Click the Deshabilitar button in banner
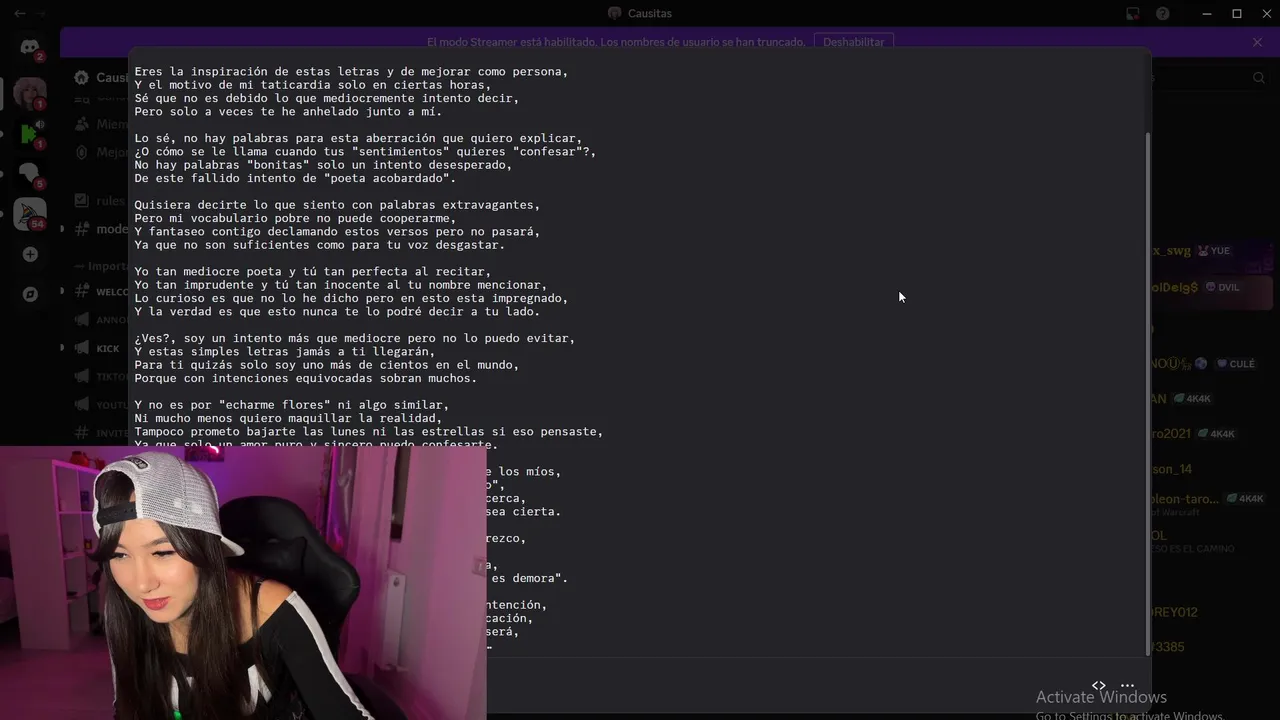Viewport: 1280px width, 720px height. [853, 42]
